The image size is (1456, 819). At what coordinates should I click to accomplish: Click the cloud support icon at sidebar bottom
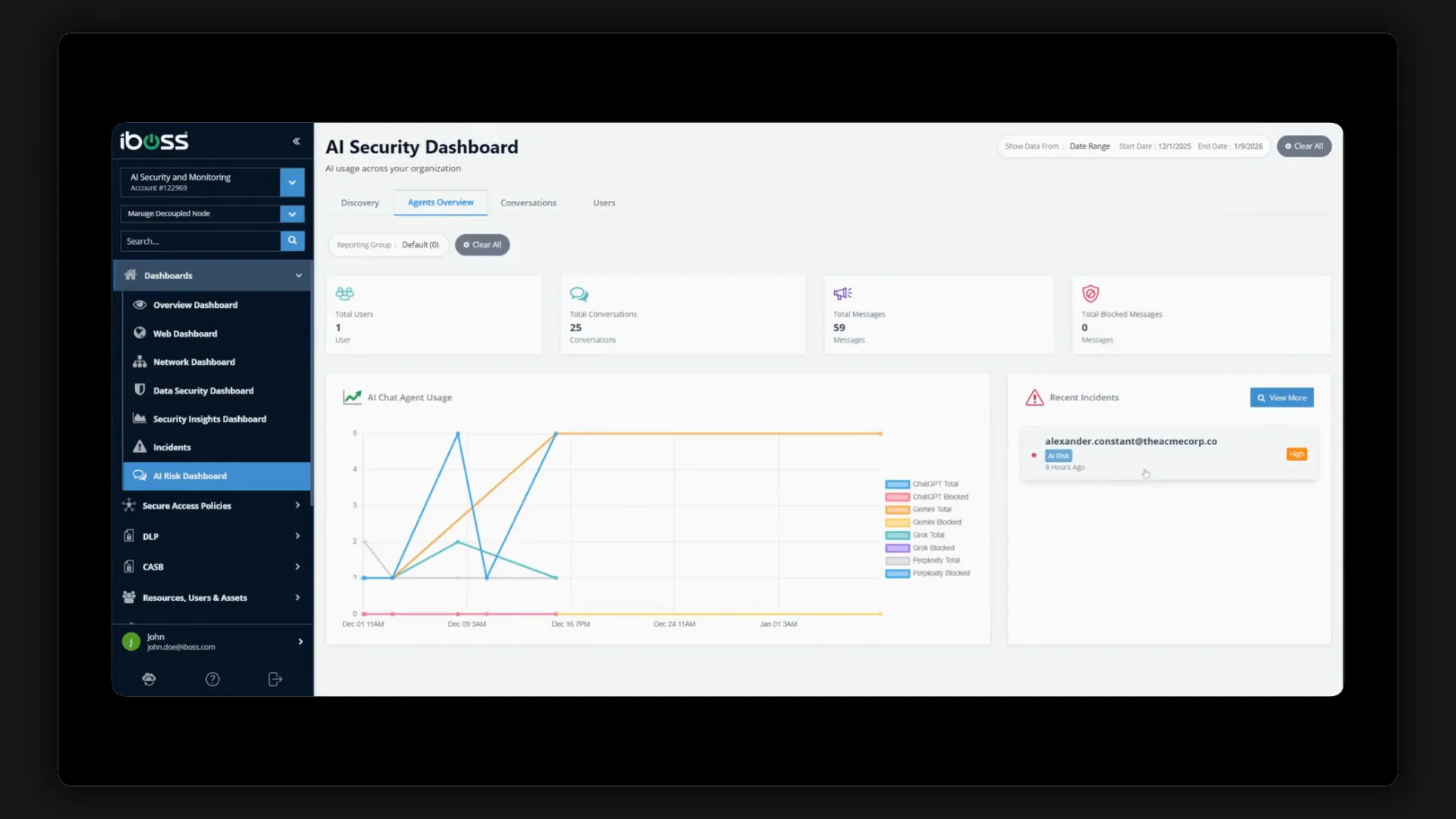[149, 679]
